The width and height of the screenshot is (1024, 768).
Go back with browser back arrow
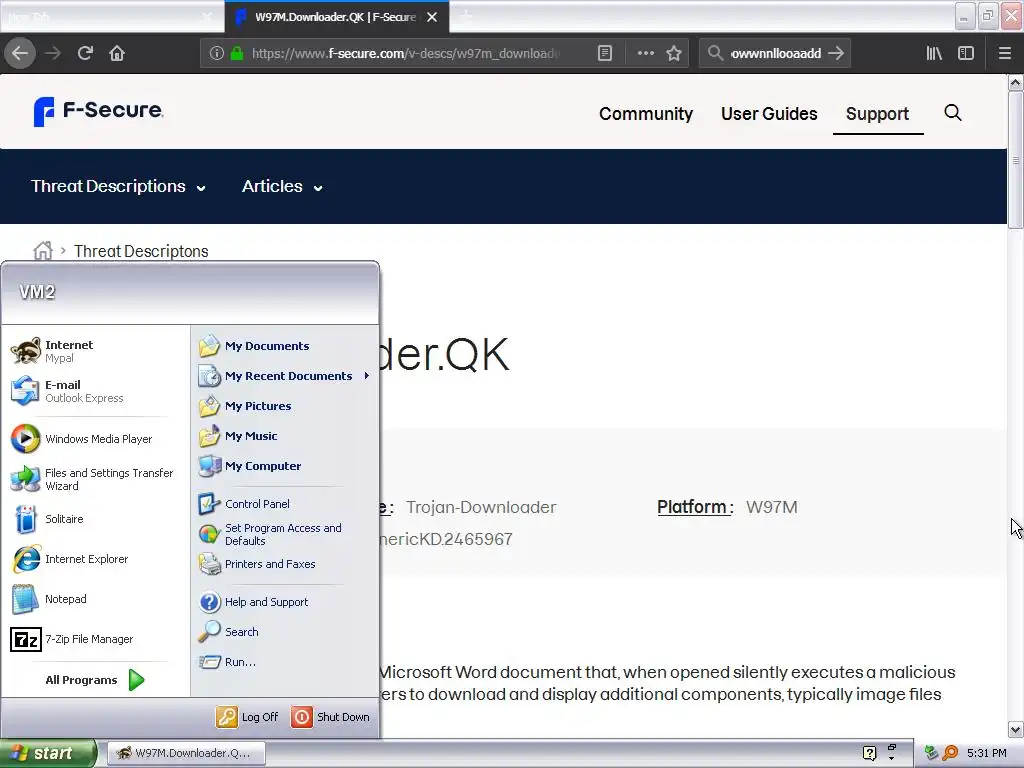(x=20, y=53)
